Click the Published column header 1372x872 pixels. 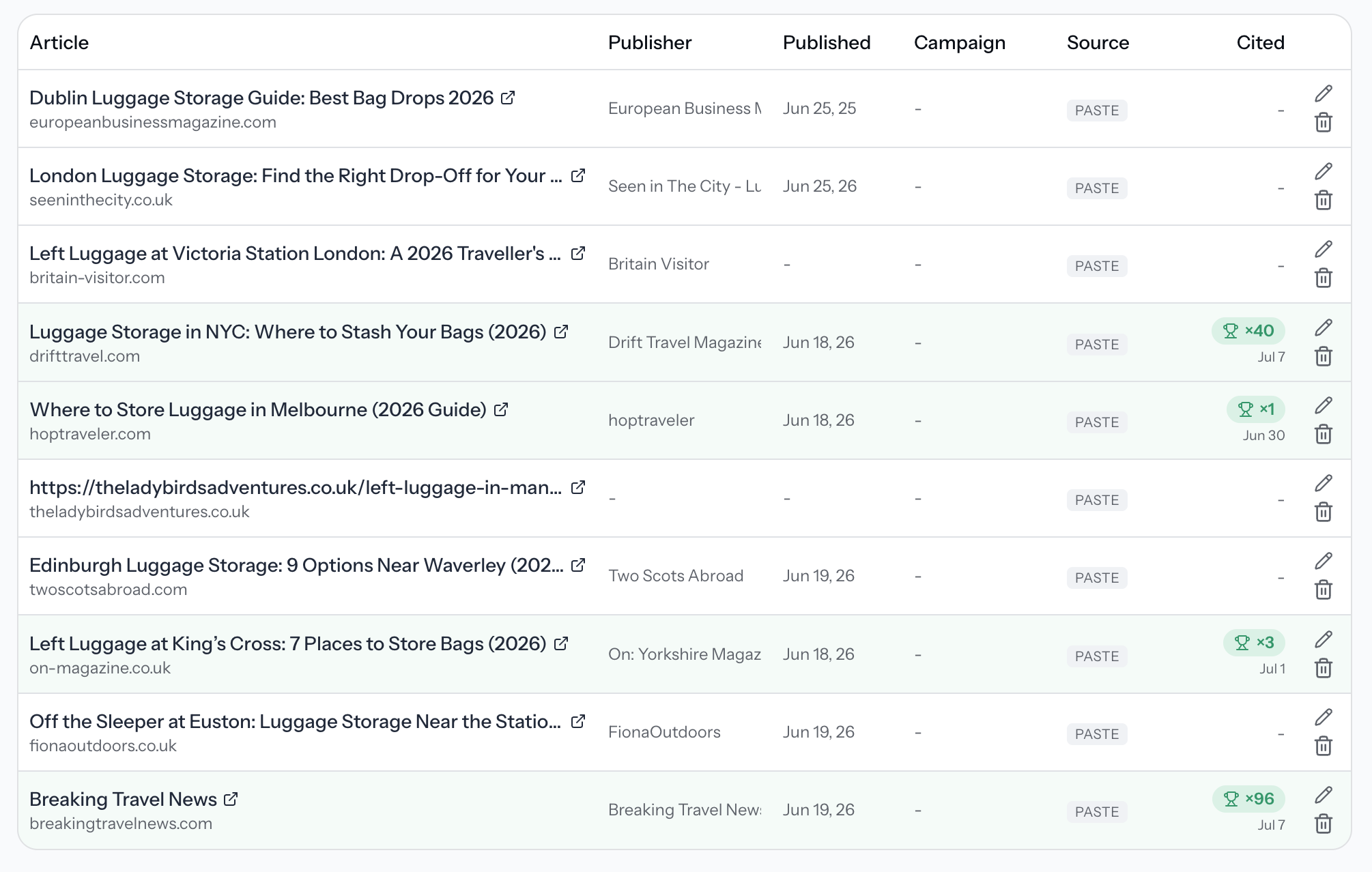[x=827, y=42]
